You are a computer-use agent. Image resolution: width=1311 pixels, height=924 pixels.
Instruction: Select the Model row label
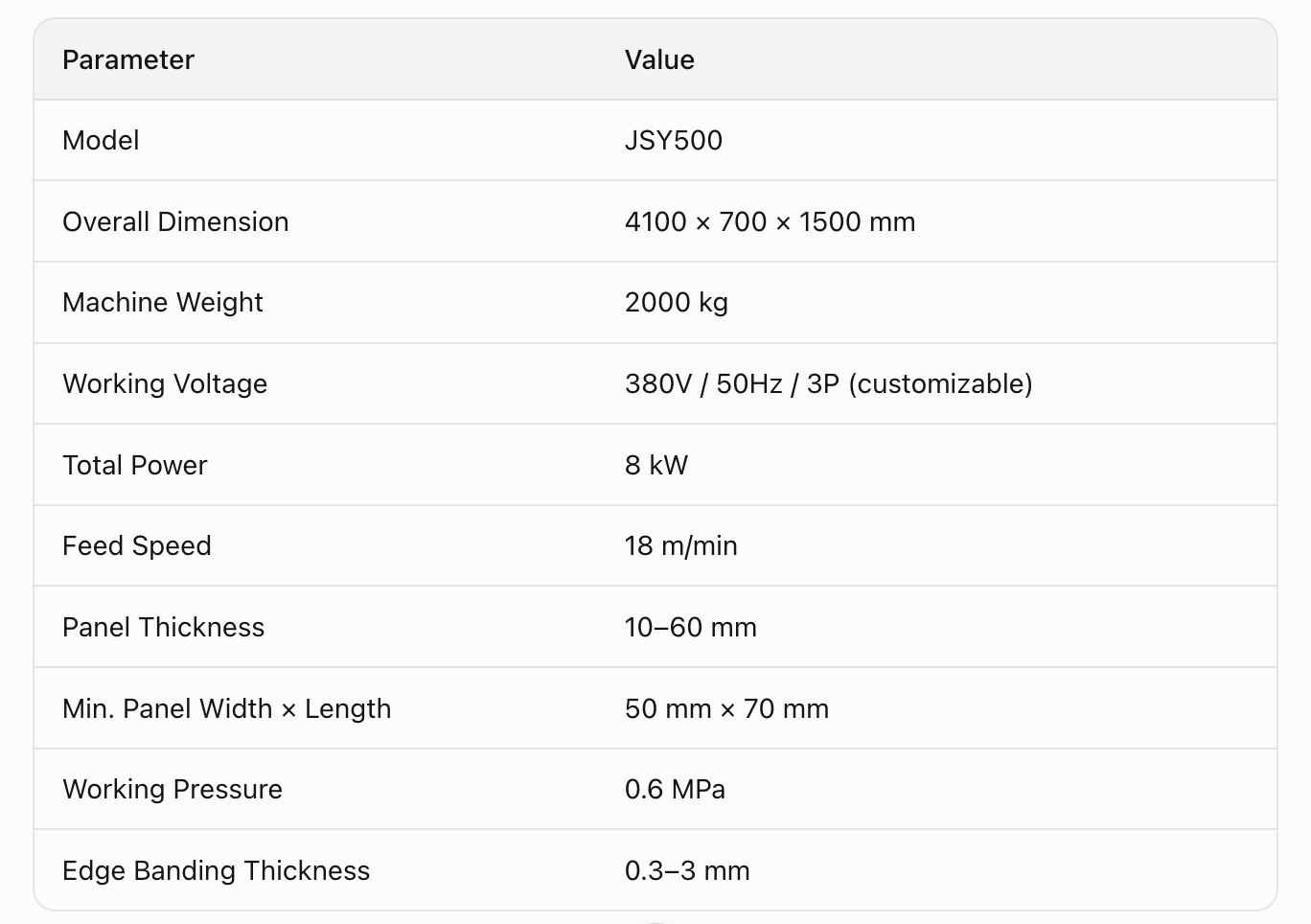(x=101, y=141)
